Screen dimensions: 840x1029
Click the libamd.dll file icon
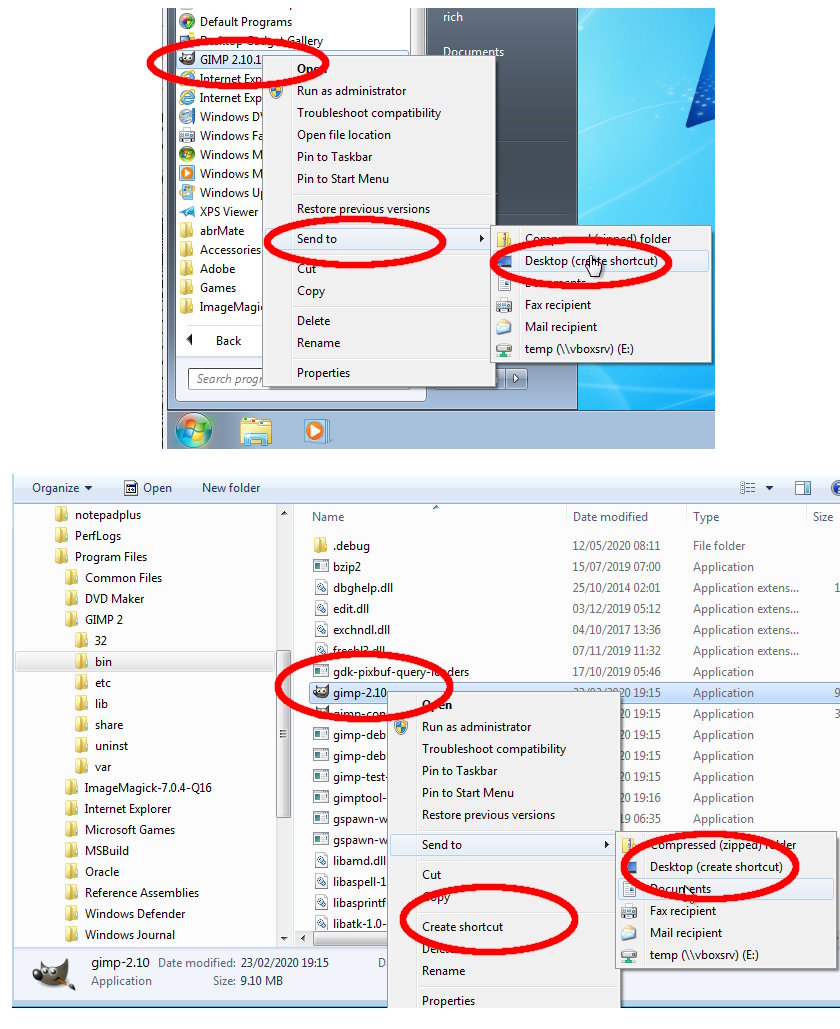click(321, 860)
